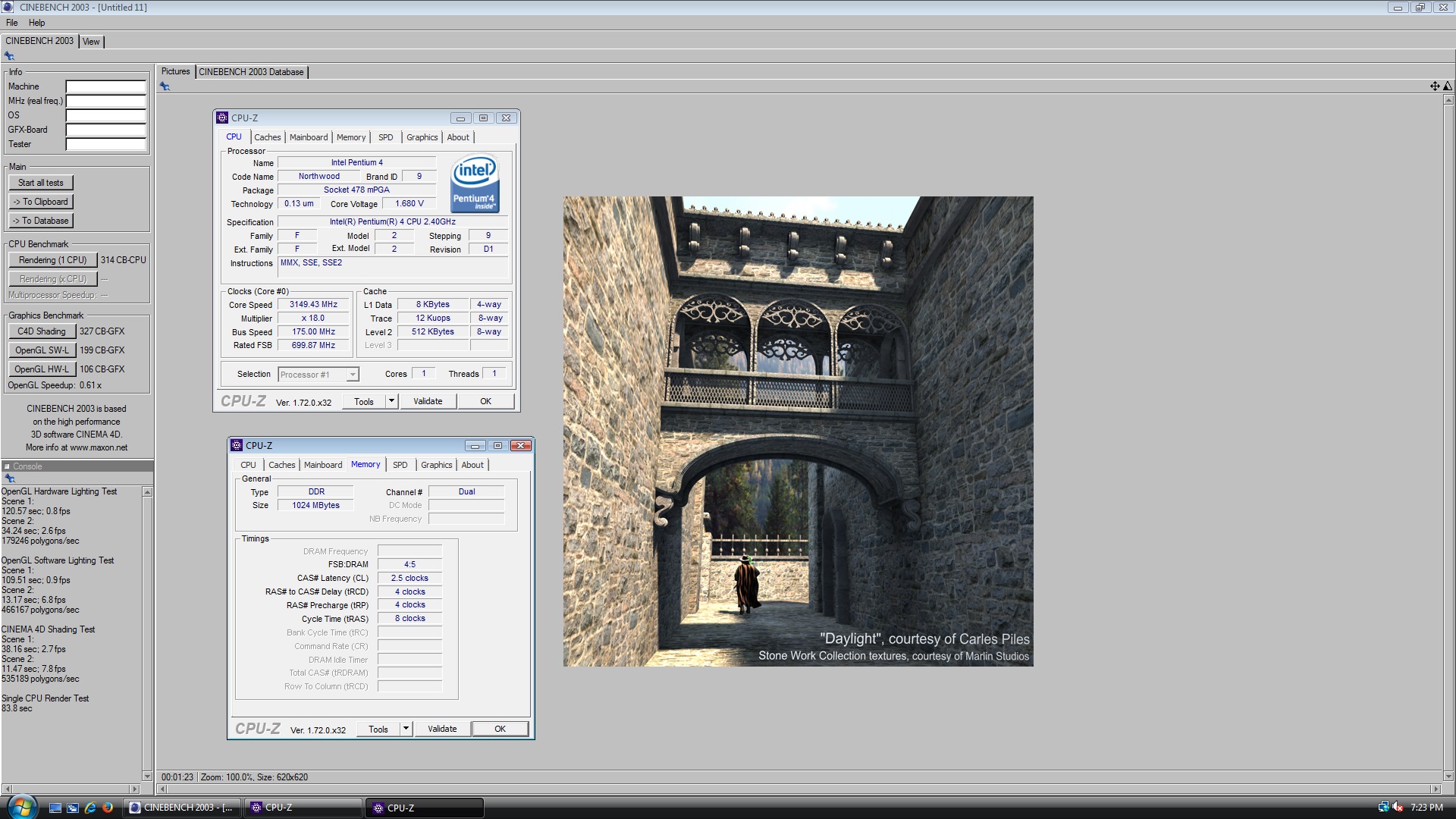Screen dimensions: 1456x819
Task: Click the zoom picture triangle icon
Action: (x=1447, y=86)
